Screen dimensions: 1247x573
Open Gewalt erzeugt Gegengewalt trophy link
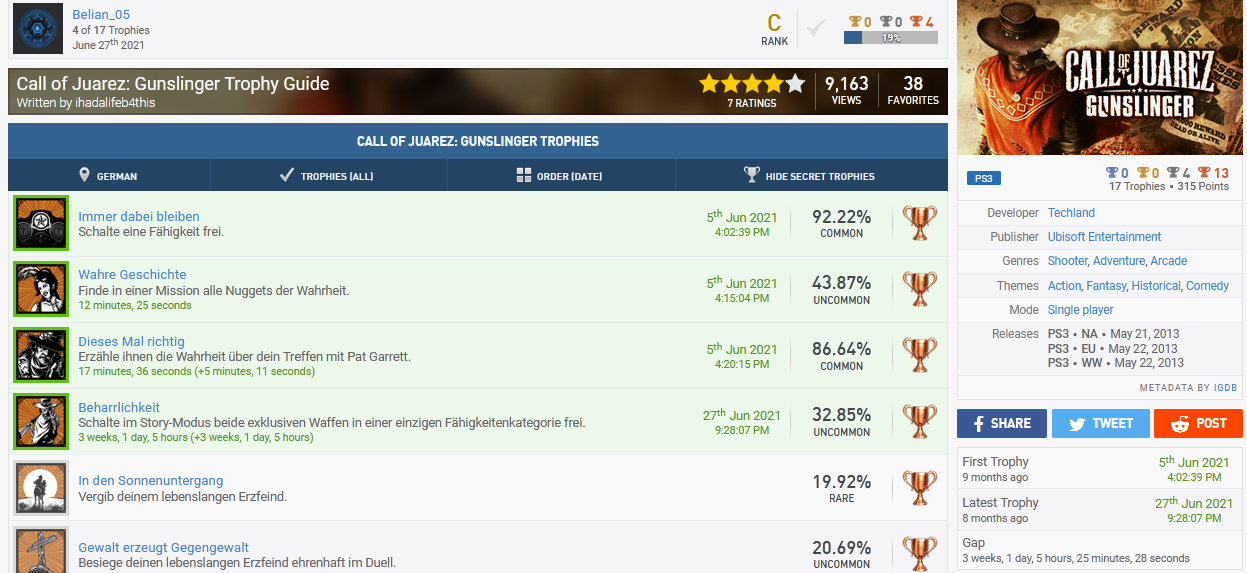164,547
